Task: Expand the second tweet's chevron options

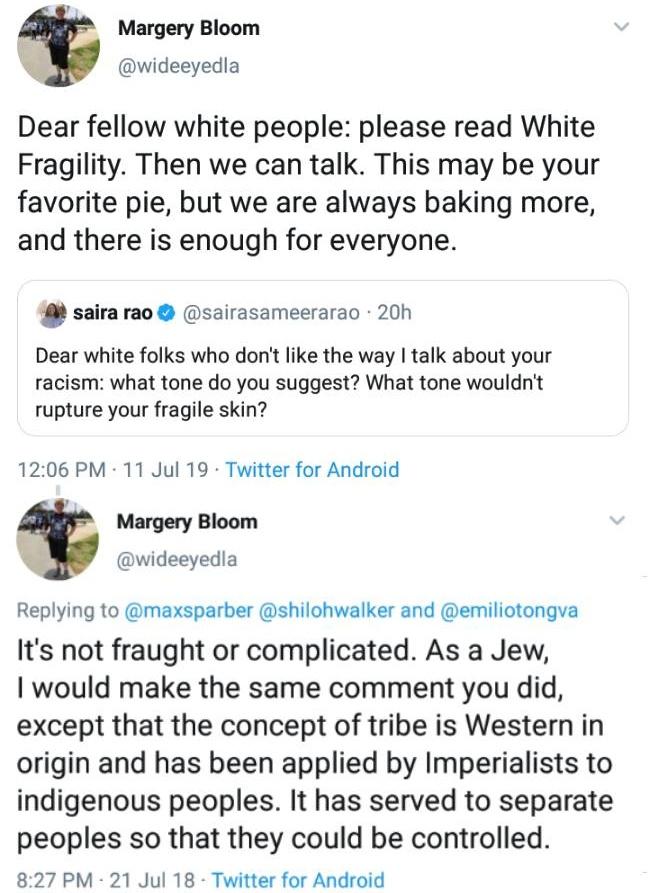Action: click(x=618, y=521)
